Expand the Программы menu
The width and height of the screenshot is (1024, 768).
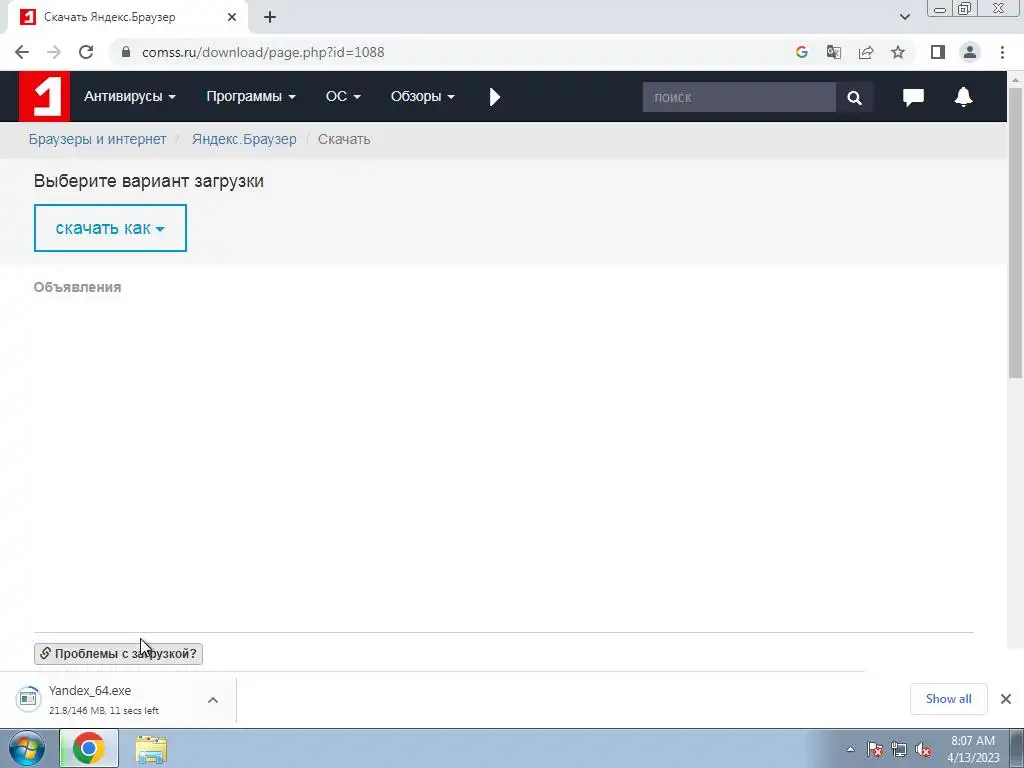(x=251, y=97)
